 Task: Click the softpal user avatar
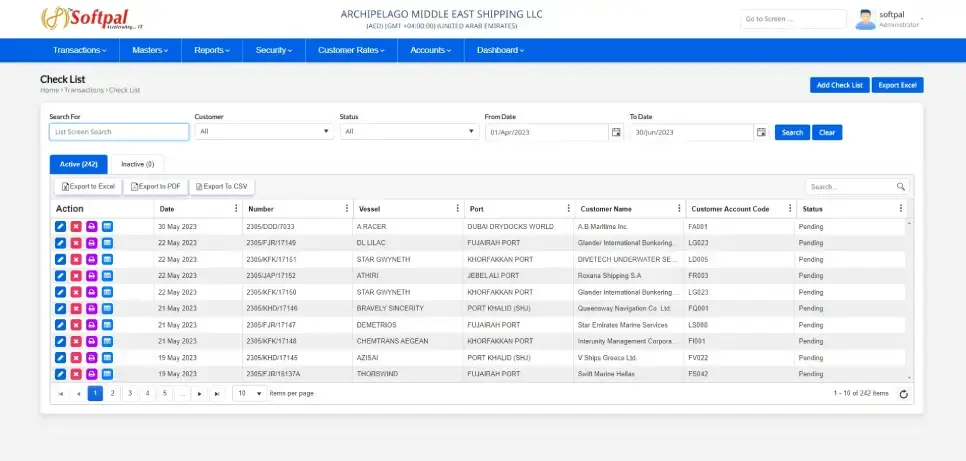point(865,19)
